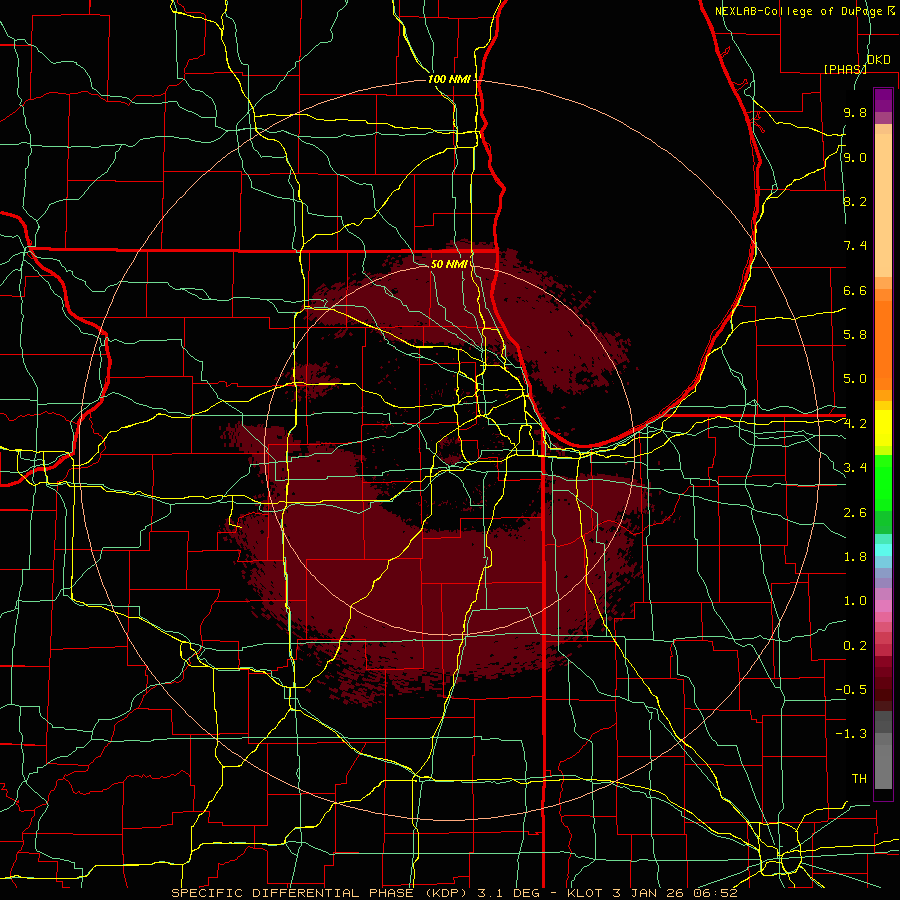Pick the purple segment atop the color bar

pos(883,100)
